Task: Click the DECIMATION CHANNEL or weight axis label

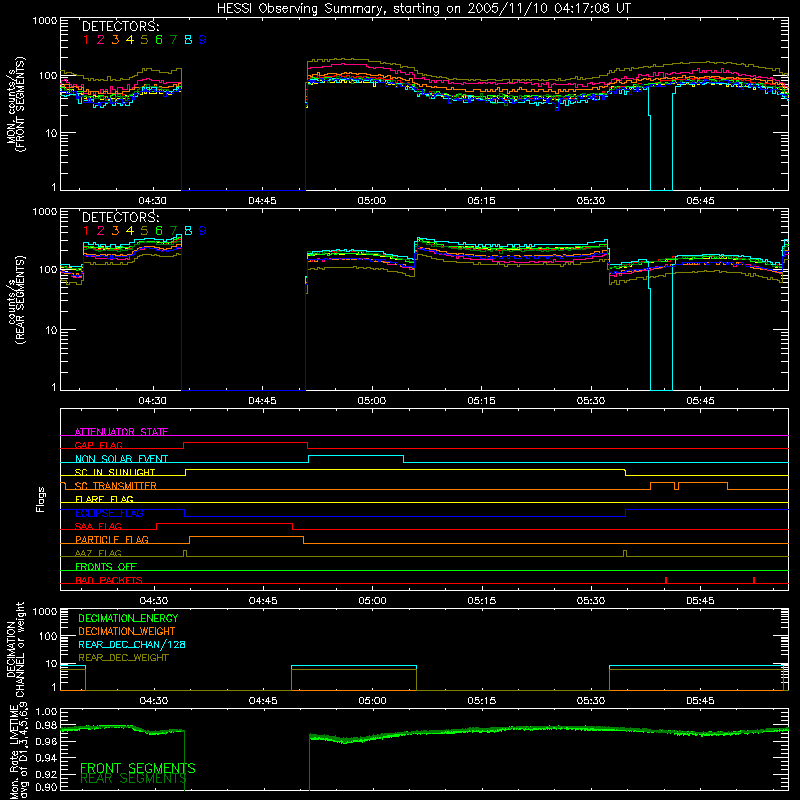Action: [x=16, y=649]
